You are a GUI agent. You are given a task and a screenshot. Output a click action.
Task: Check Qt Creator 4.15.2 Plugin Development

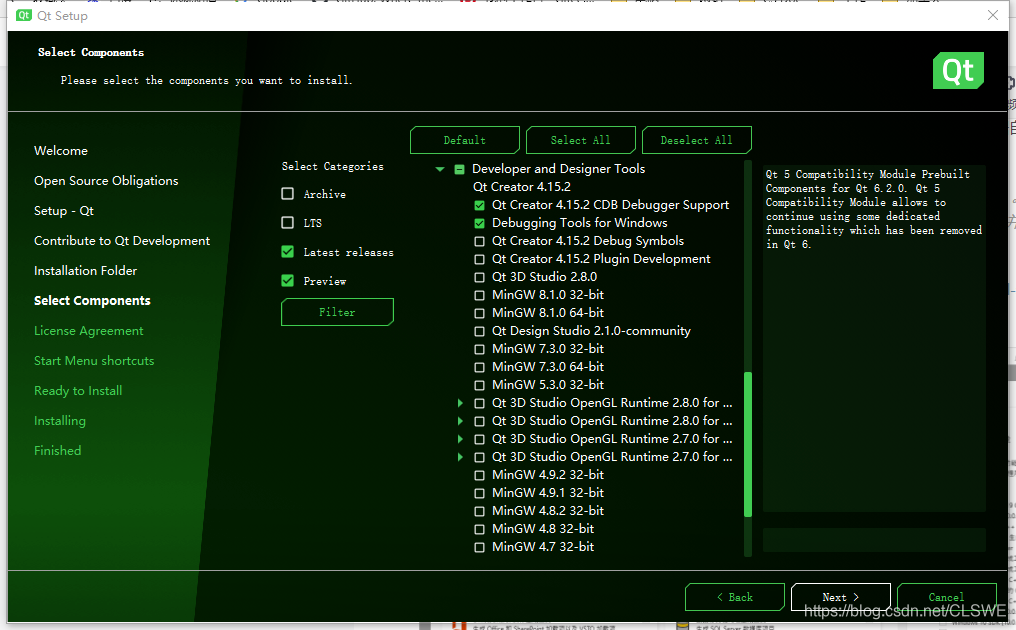(479, 259)
